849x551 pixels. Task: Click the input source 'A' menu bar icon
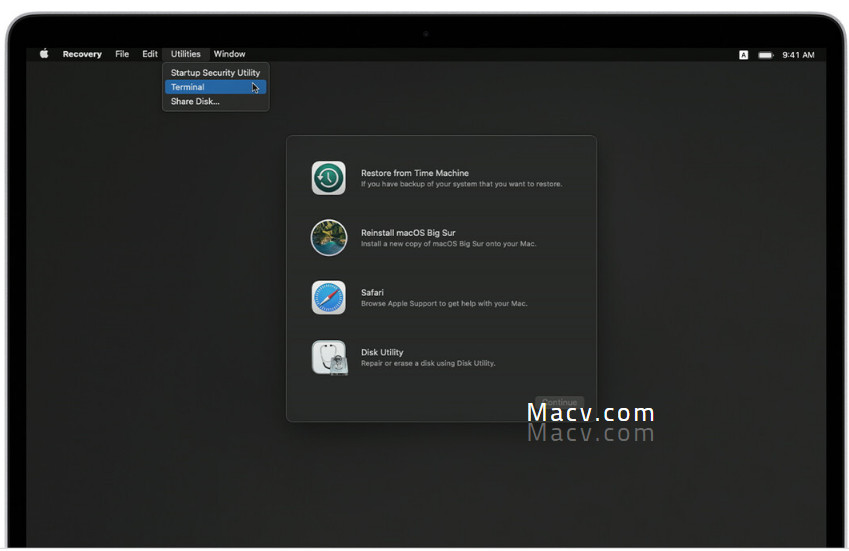[x=743, y=55]
